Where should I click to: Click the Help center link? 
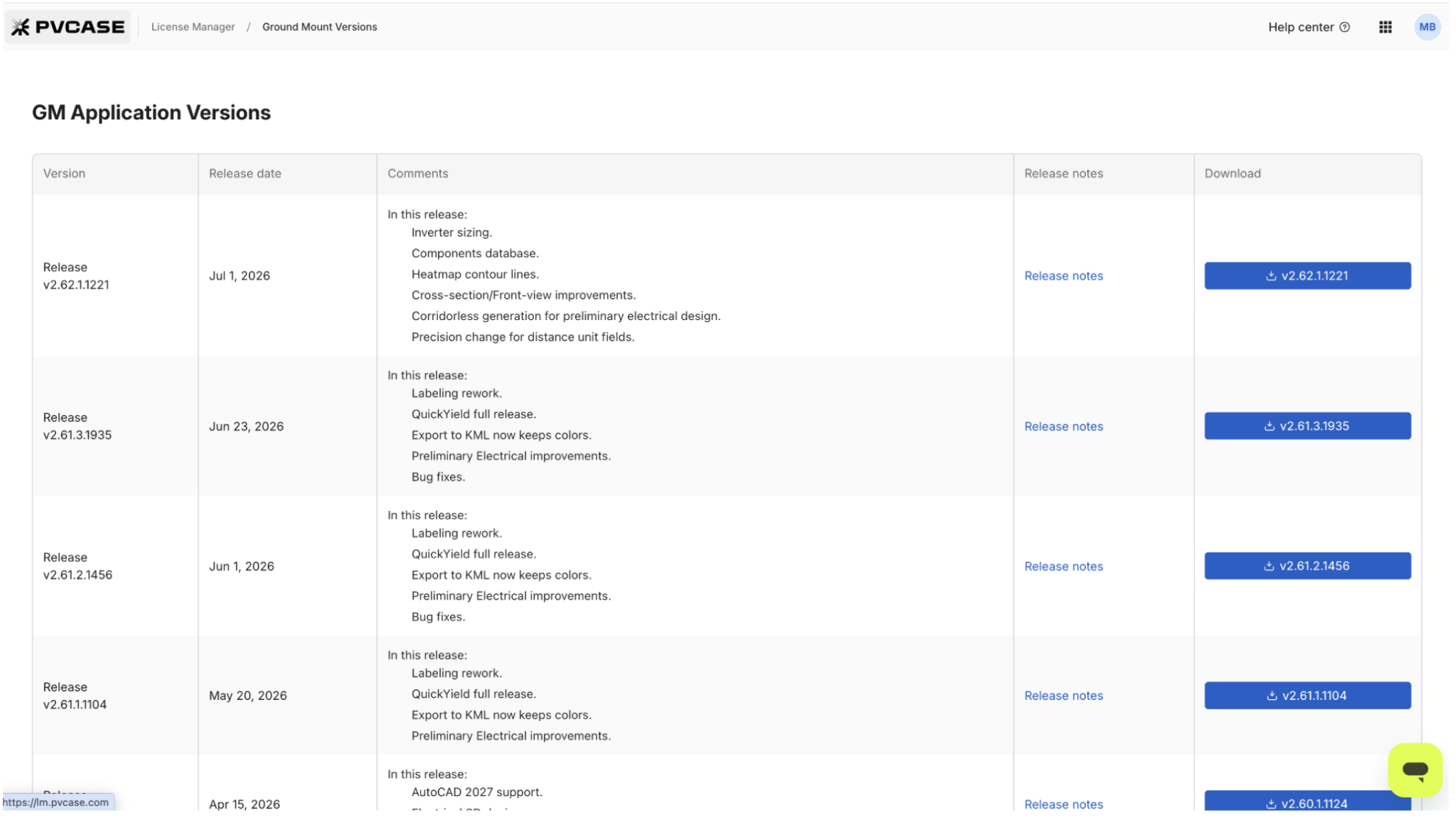coord(1309,27)
